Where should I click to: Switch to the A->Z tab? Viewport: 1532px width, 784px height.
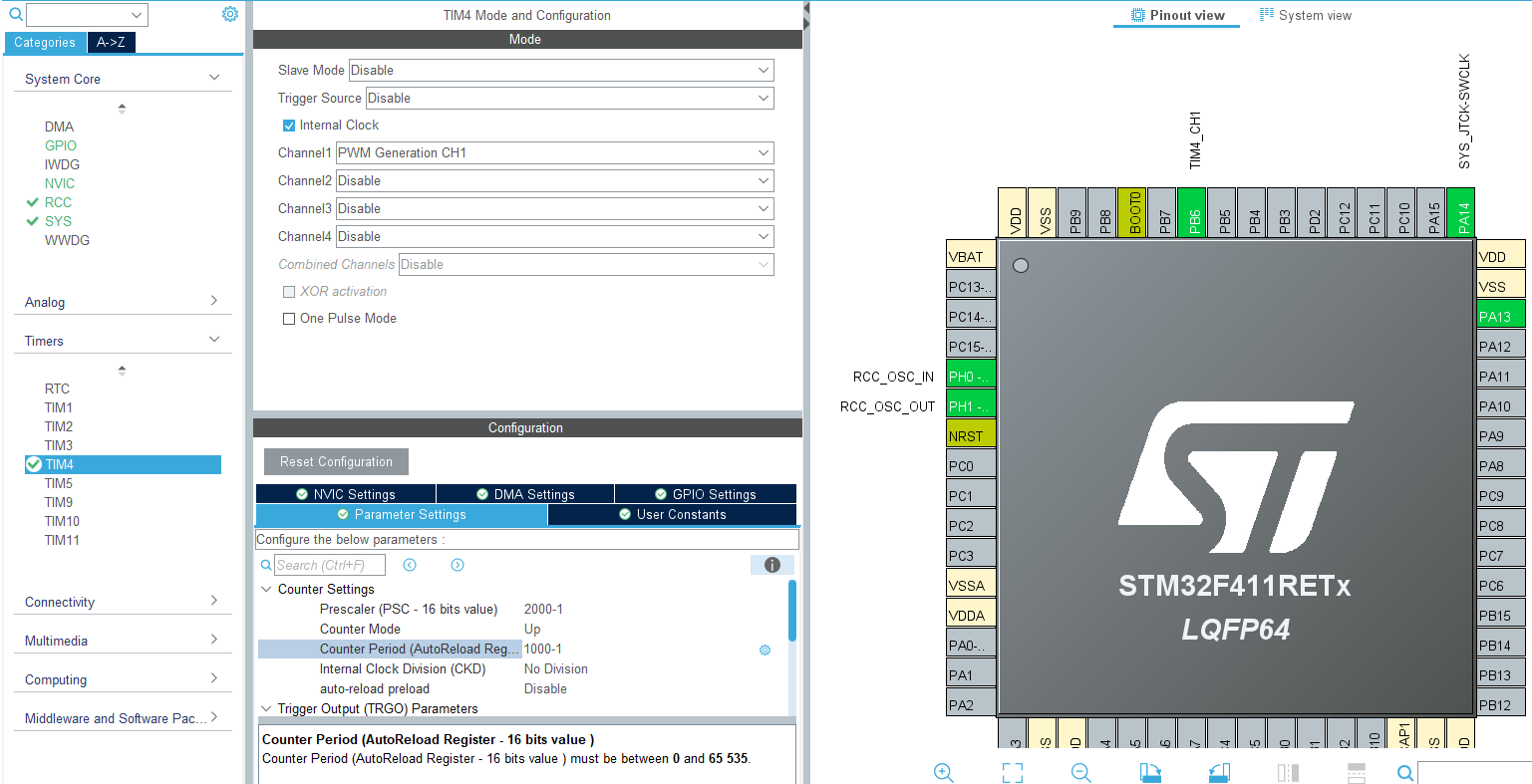coord(112,43)
